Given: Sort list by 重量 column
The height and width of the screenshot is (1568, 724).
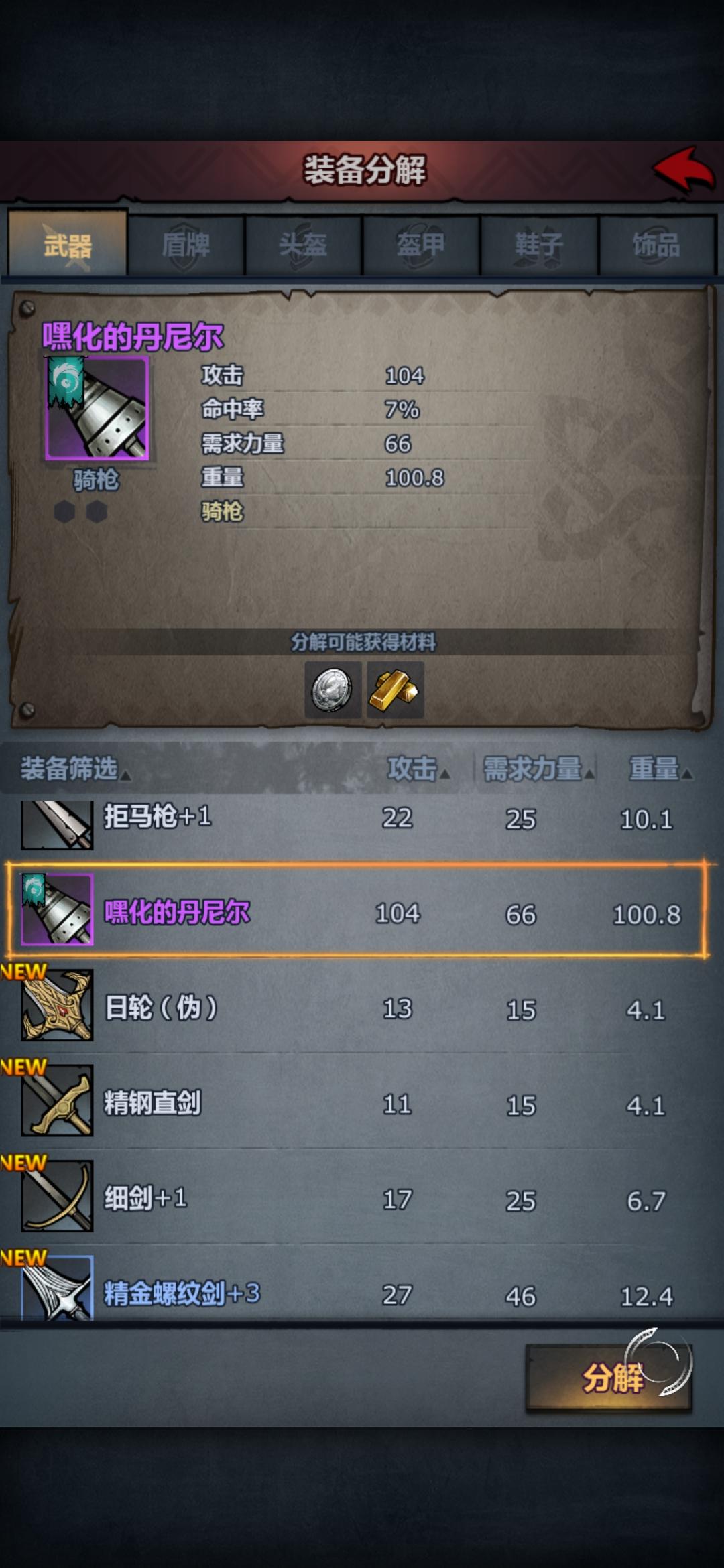Looking at the screenshot, I should tap(660, 769).
